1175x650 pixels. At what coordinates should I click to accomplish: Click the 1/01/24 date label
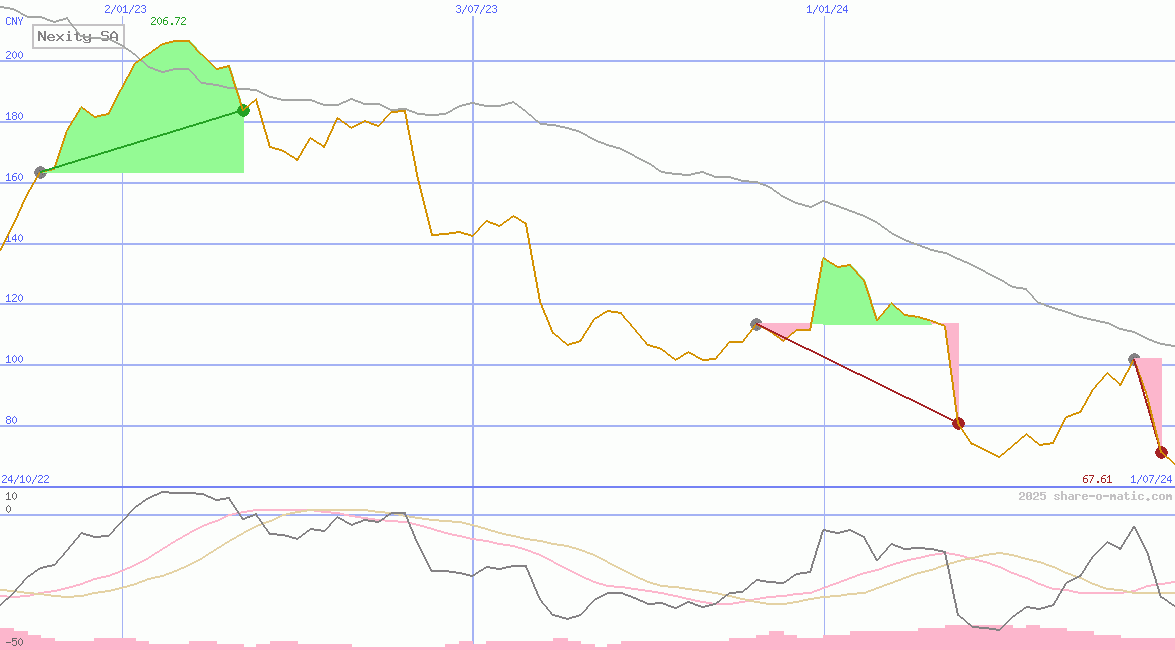(827, 9)
